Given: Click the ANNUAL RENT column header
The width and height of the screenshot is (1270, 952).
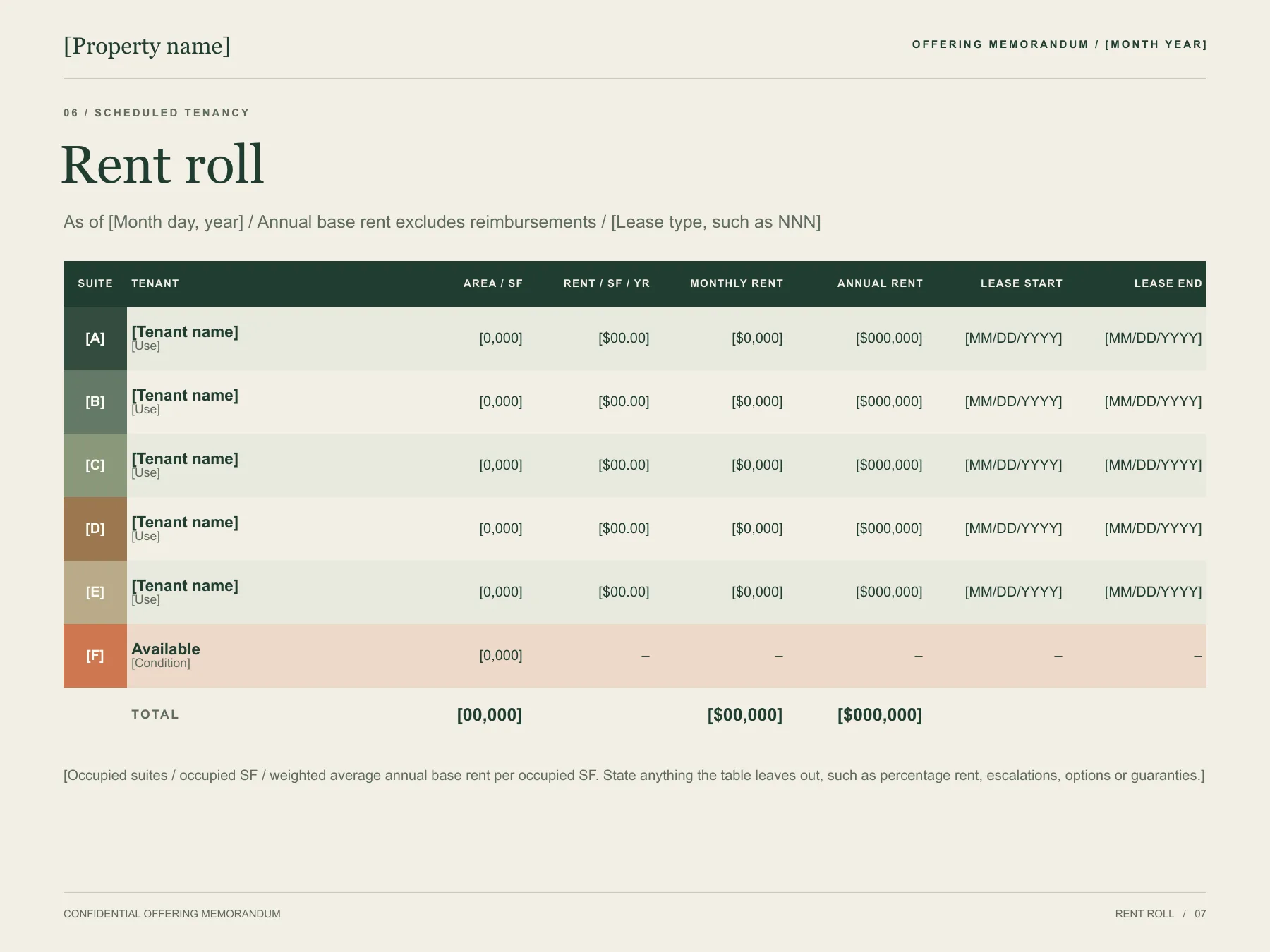Looking at the screenshot, I should tap(880, 283).
